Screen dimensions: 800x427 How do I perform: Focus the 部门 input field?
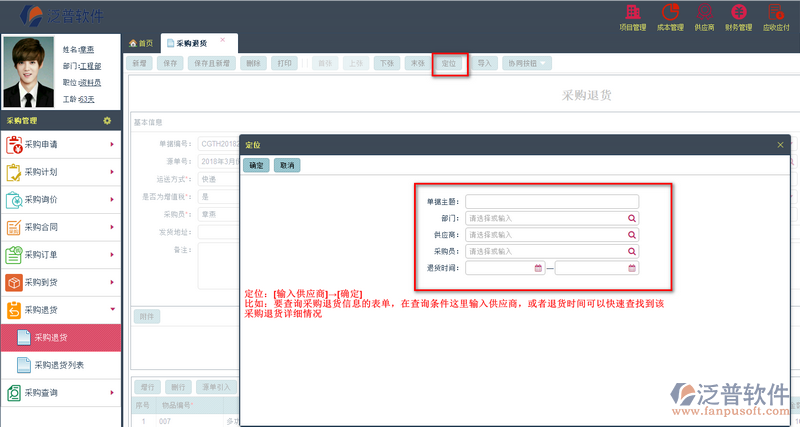(x=552, y=218)
